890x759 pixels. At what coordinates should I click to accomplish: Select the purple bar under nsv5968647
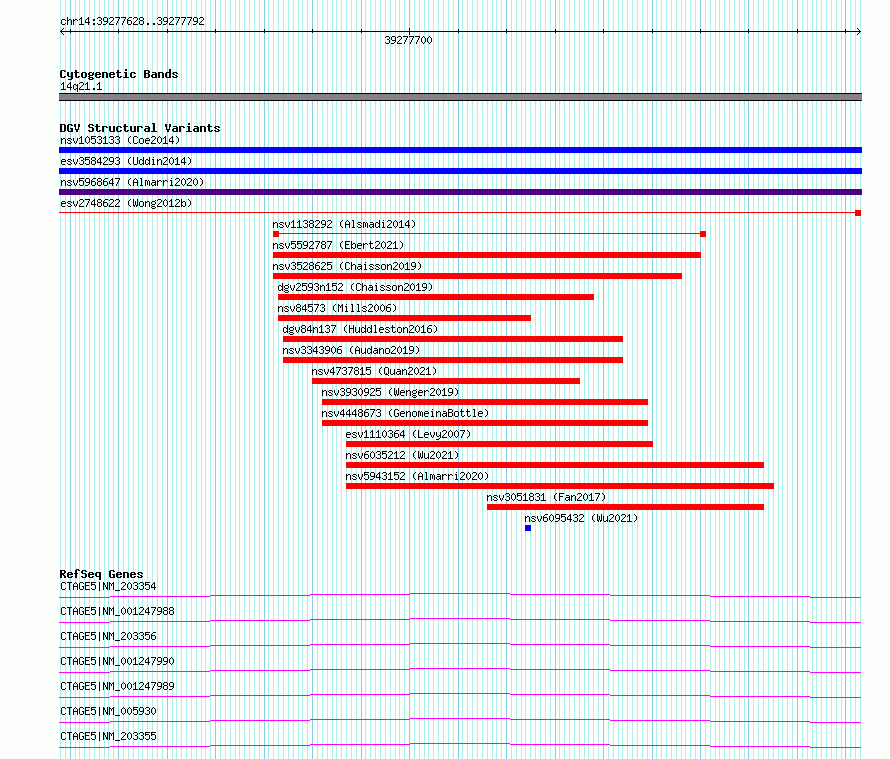(x=460, y=192)
